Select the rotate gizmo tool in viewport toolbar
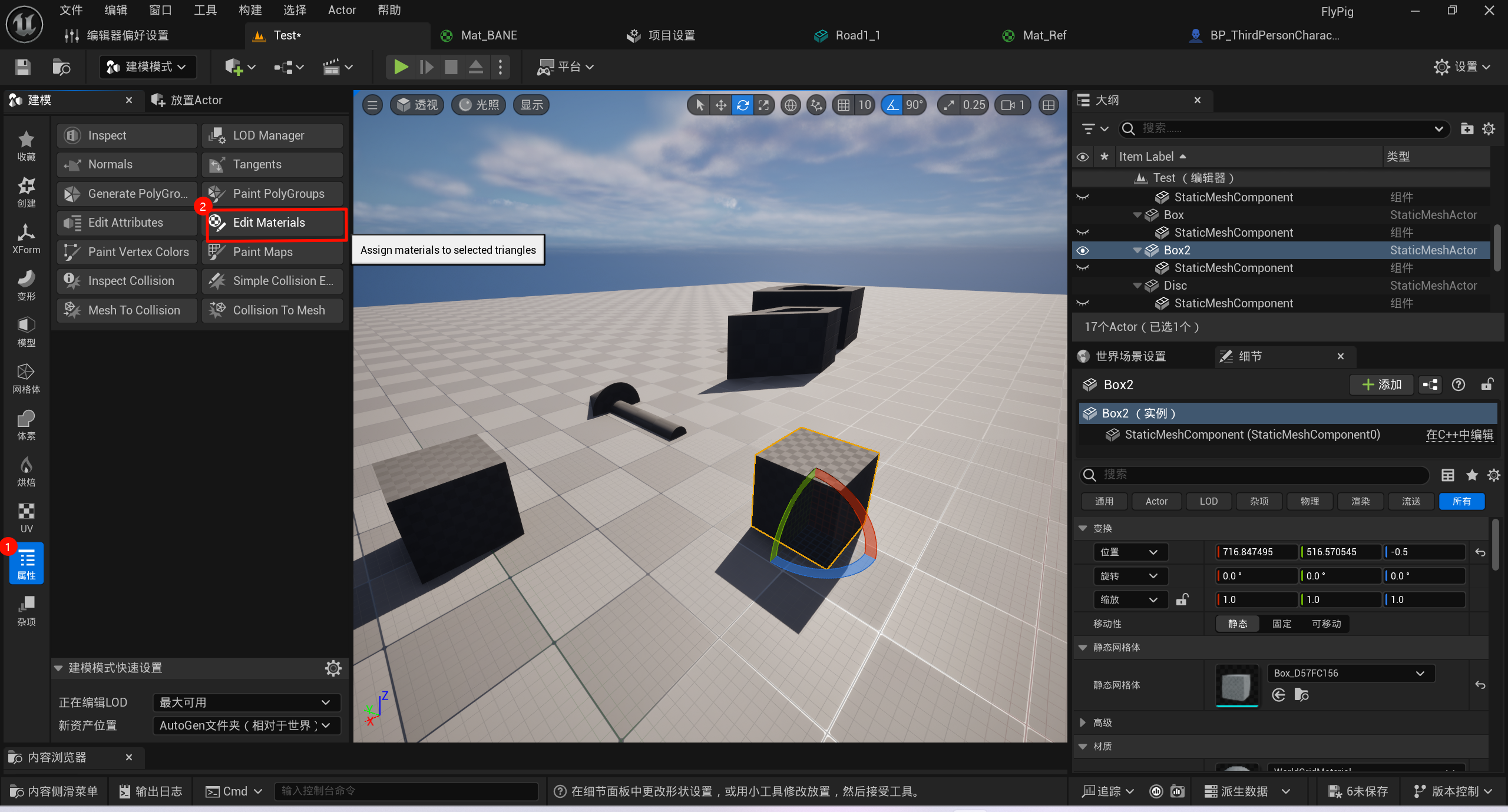1508x812 pixels. tap(742, 105)
